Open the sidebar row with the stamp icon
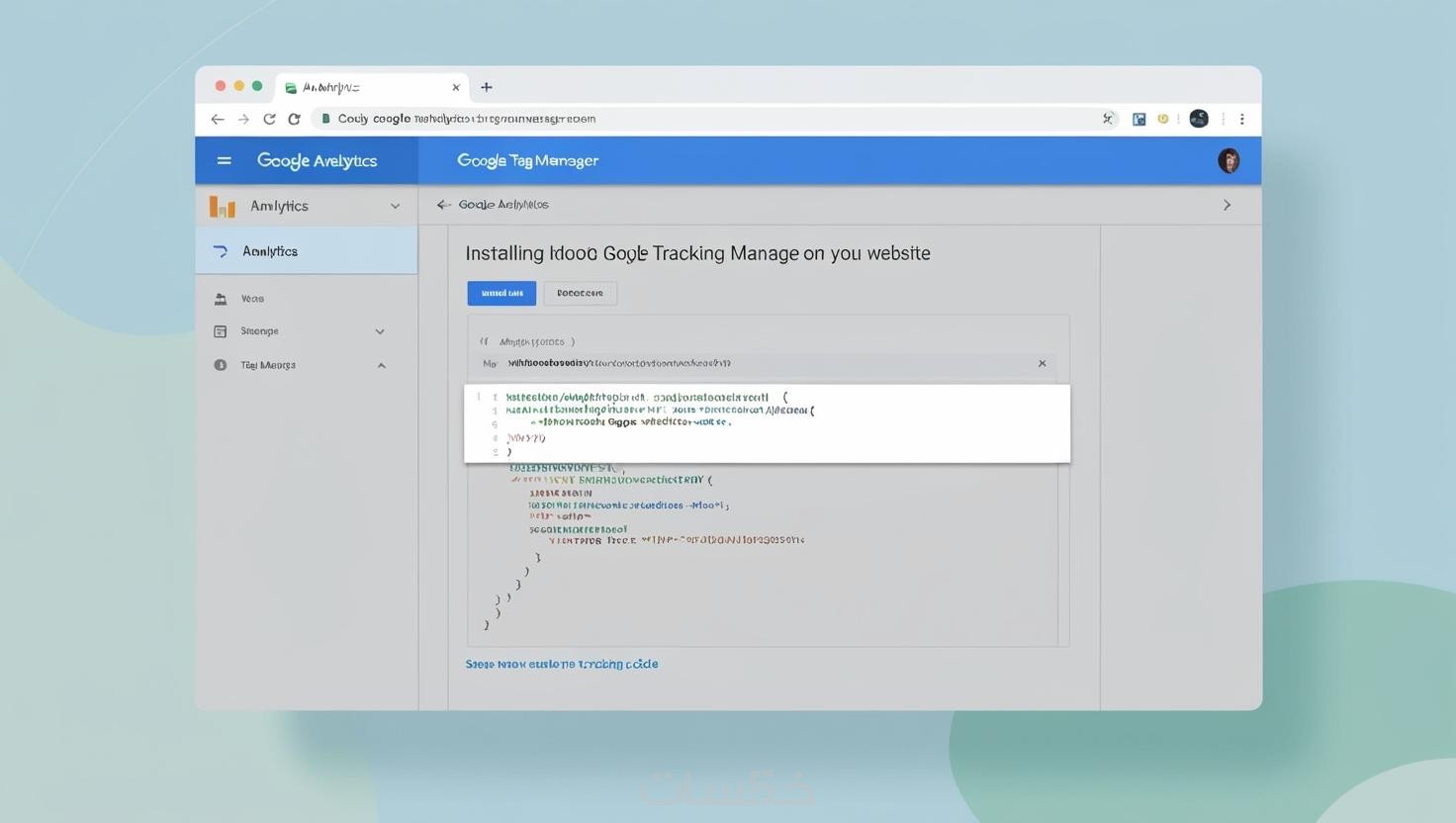The height and width of the screenshot is (823, 1456). click(x=307, y=298)
